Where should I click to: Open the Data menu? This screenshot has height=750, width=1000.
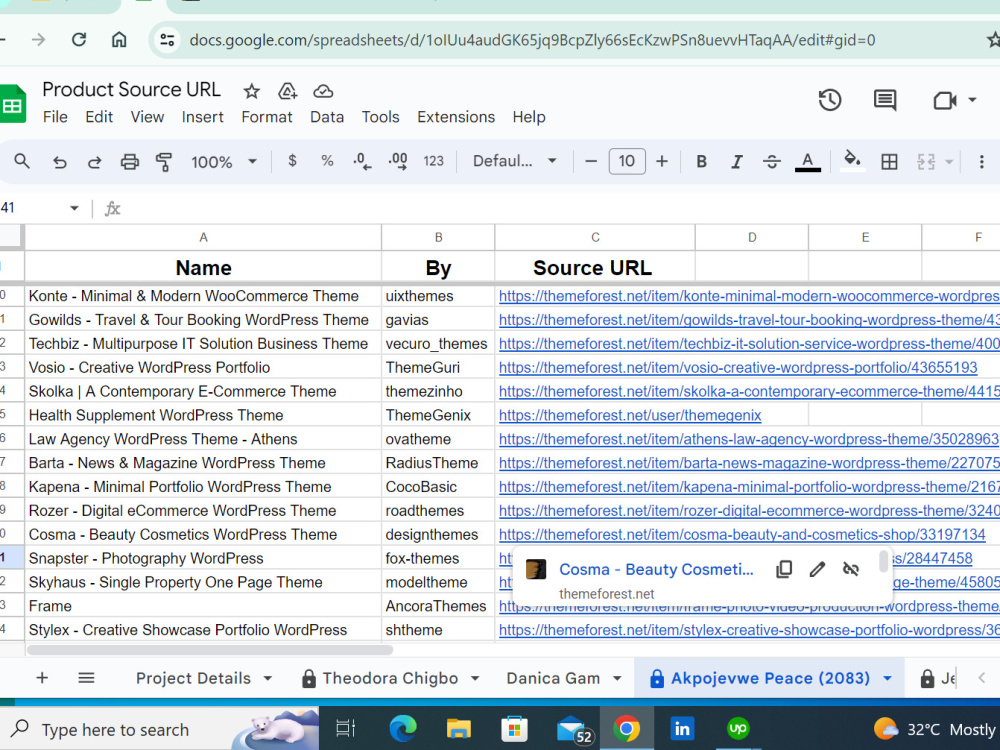tap(327, 117)
